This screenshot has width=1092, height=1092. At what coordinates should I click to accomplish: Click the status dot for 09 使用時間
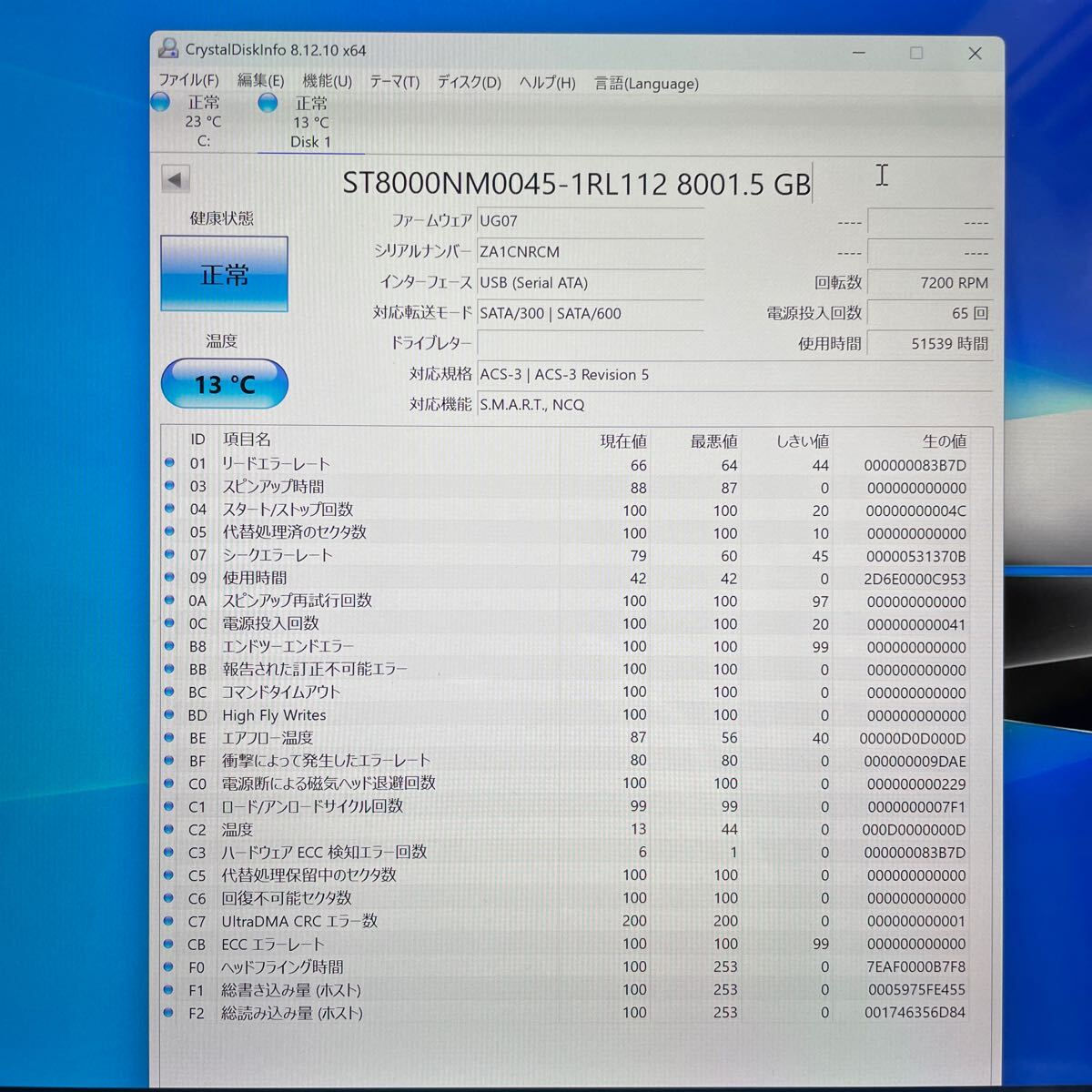coord(168,576)
